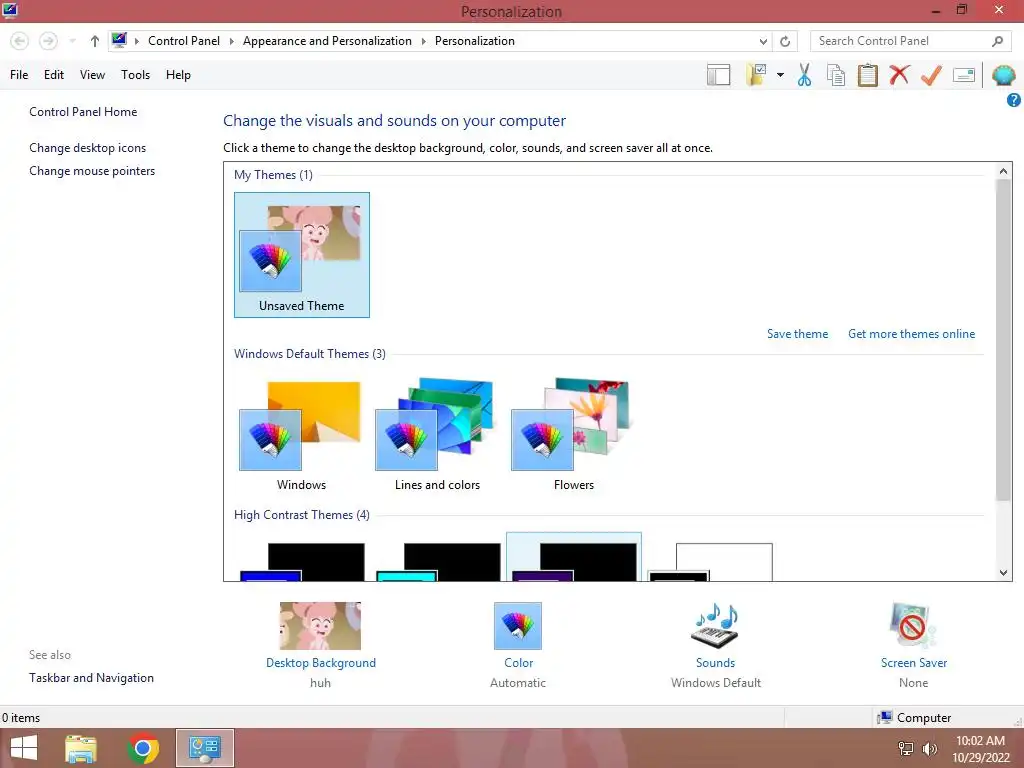Toggle the preview pane toolbar icon
The height and width of the screenshot is (768, 1024).
tap(718, 75)
